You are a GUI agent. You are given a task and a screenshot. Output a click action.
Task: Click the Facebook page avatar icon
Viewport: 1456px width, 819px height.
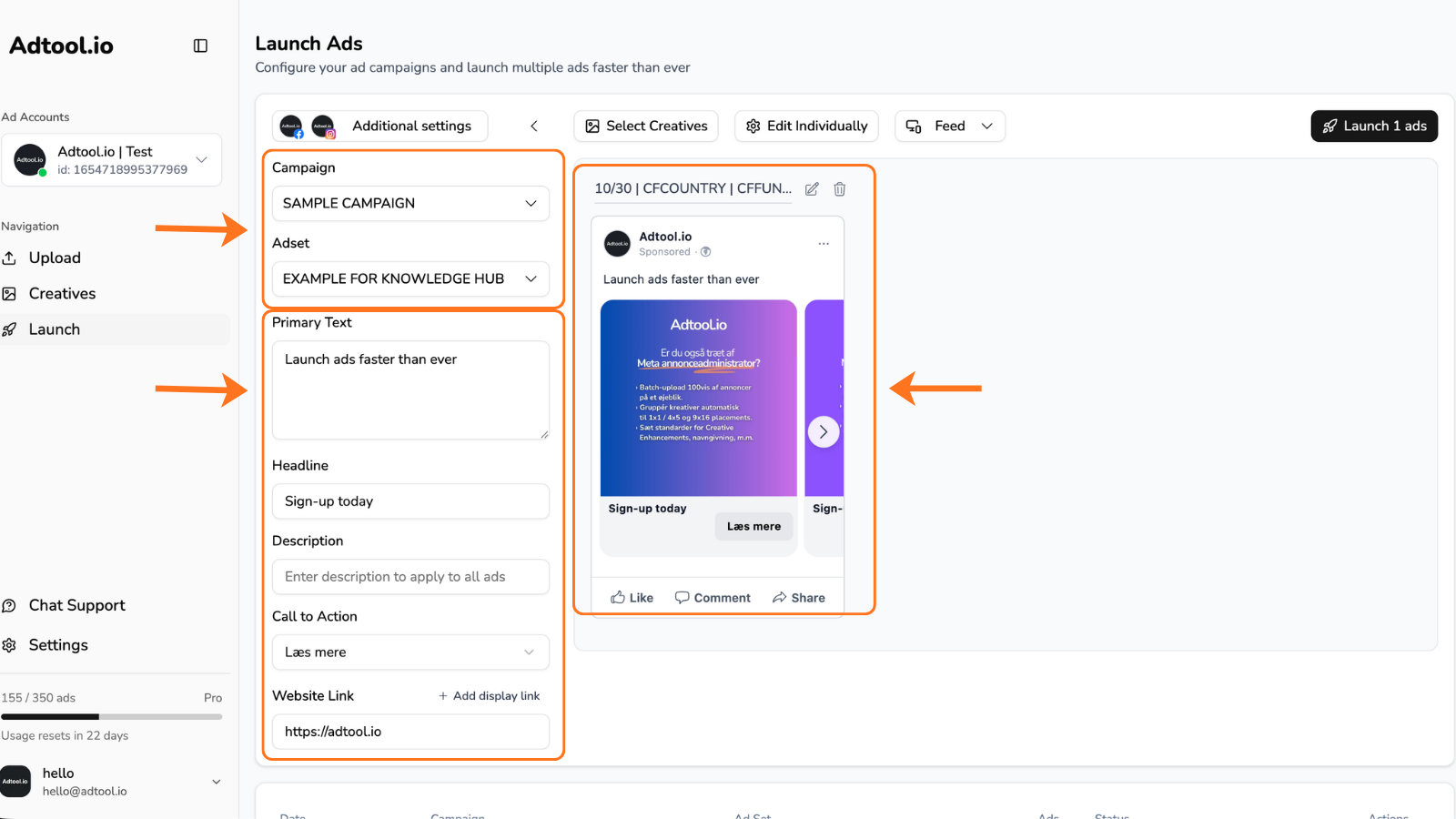(x=291, y=126)
